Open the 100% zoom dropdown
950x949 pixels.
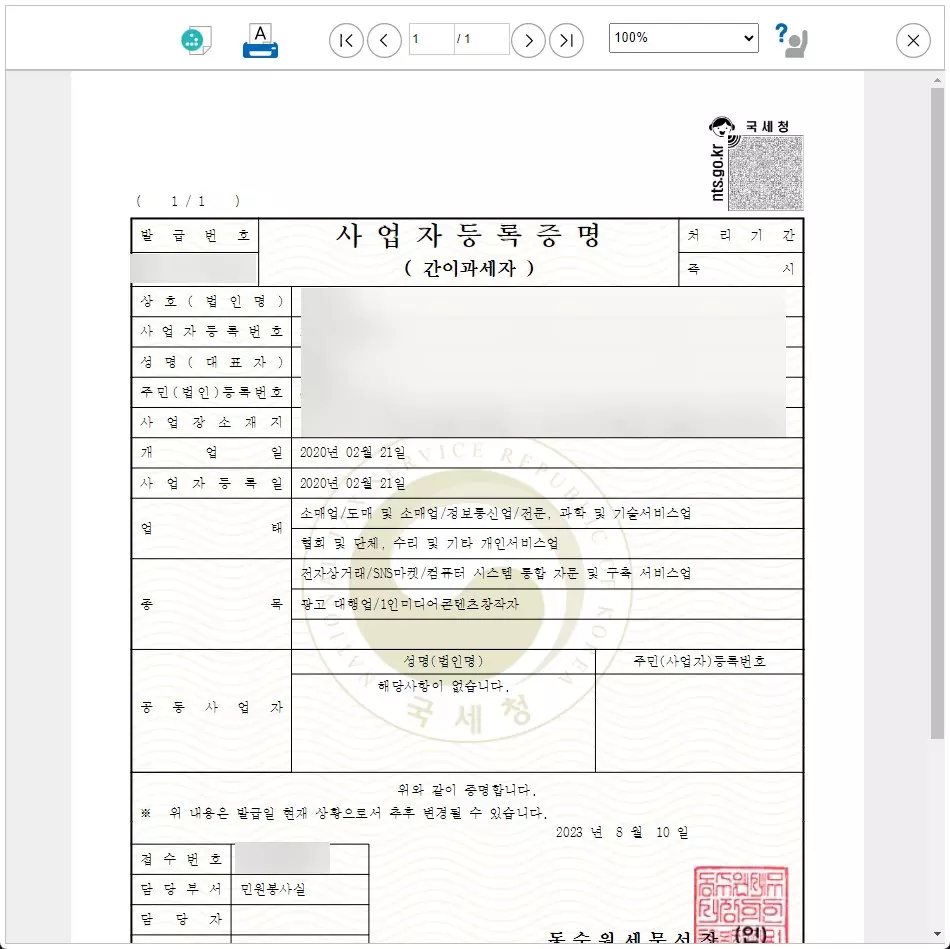point(683,38)
